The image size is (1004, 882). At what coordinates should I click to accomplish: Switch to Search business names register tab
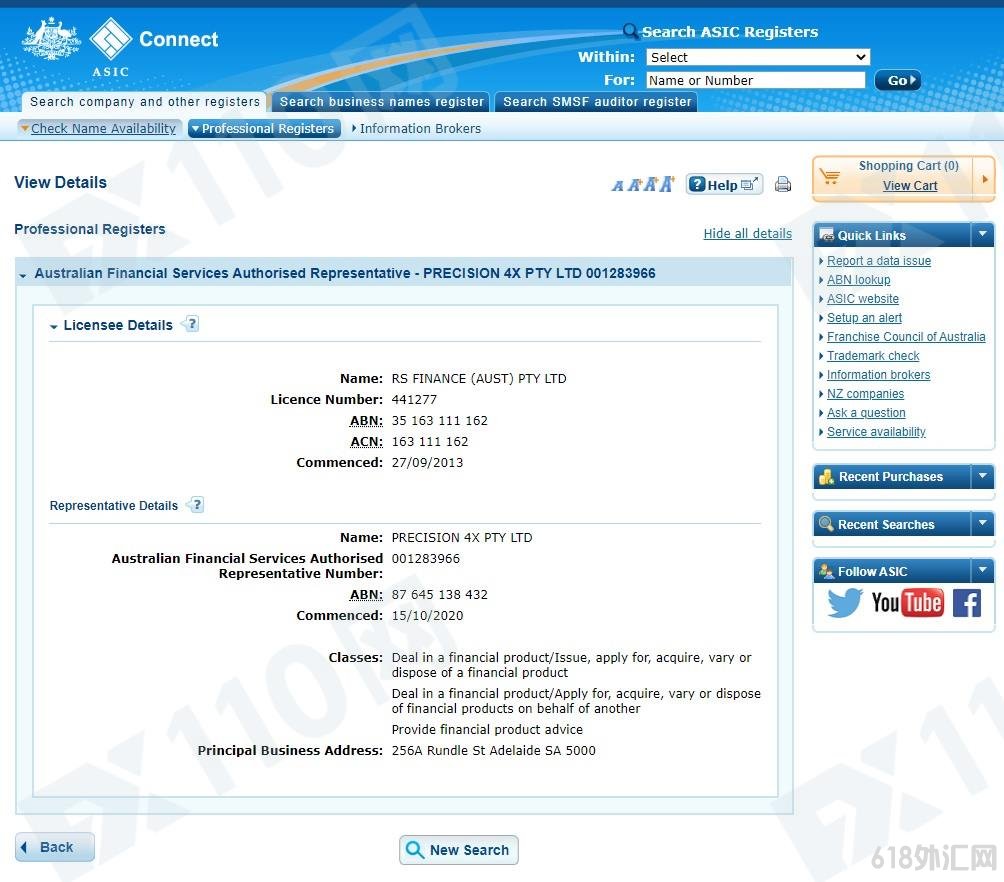pyautogui.click(x=381, y=102)
